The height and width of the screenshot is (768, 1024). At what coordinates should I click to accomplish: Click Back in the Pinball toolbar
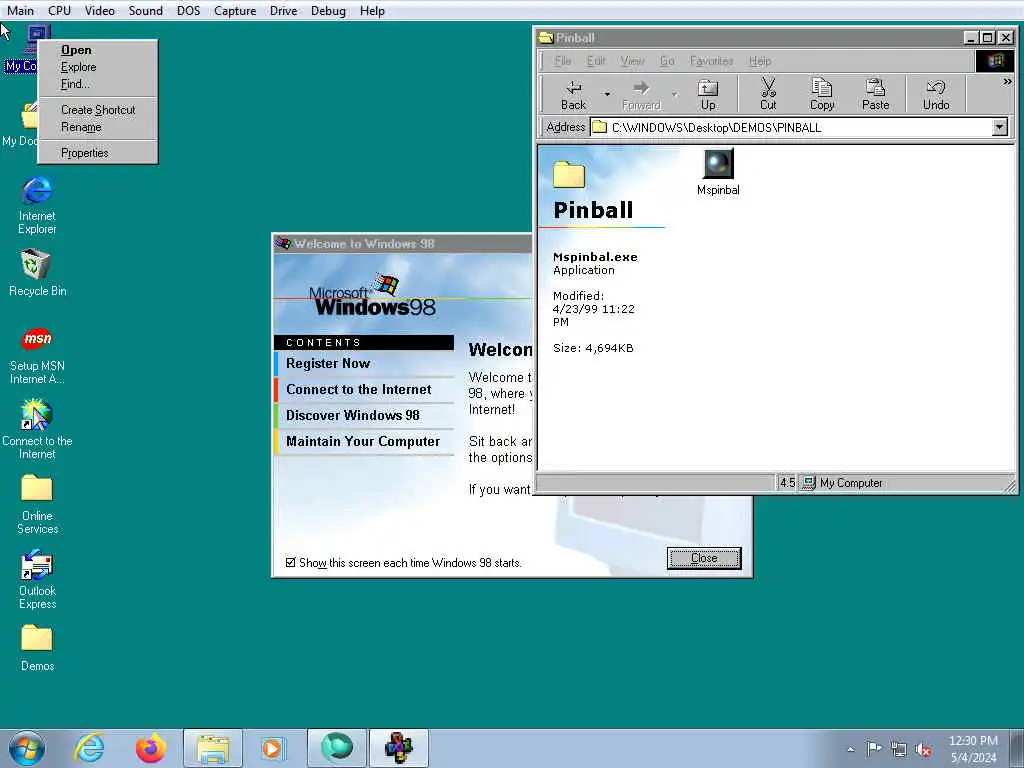coord(573,95)
